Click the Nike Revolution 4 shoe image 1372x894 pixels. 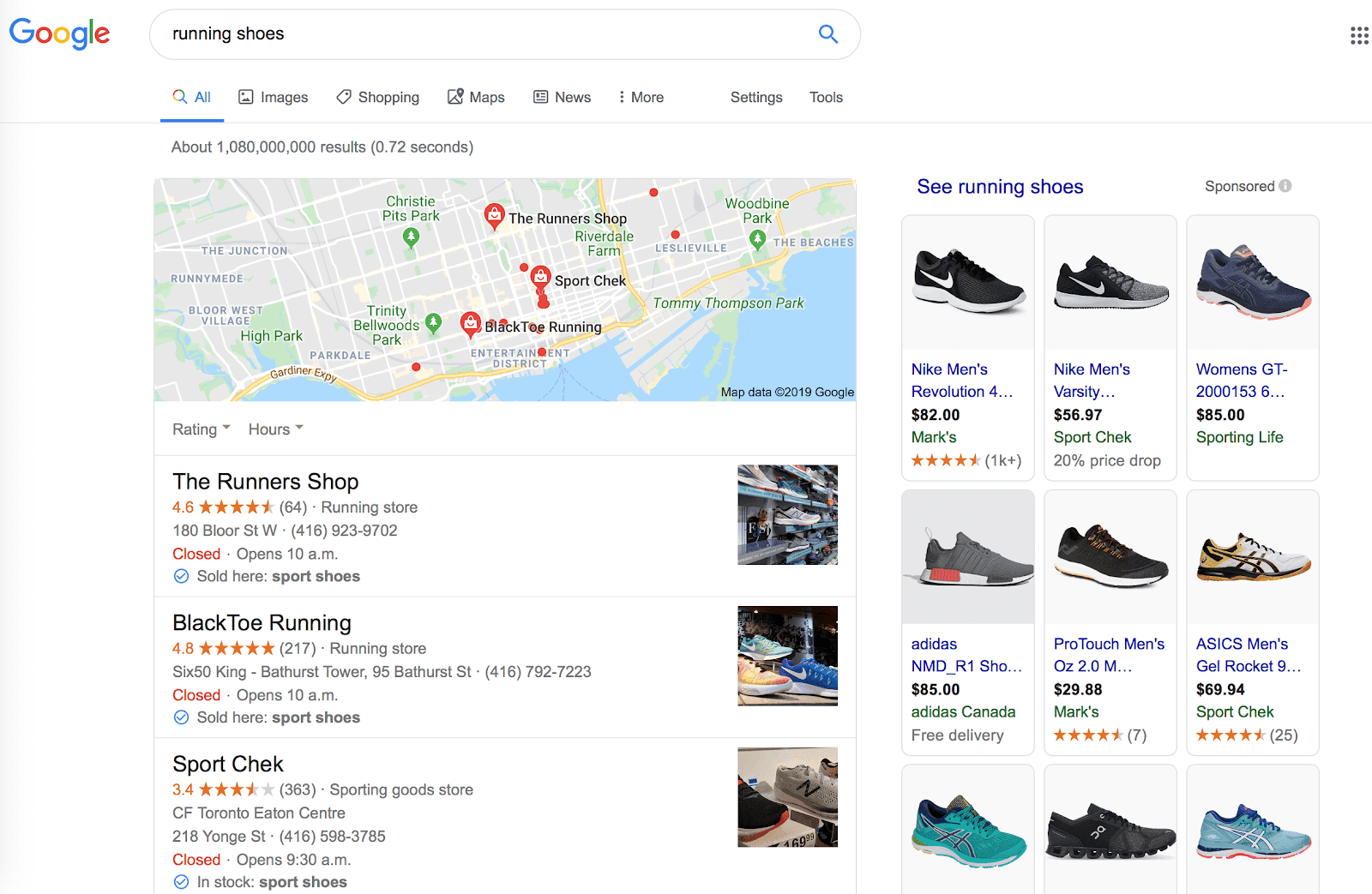click(x=969, y=281)
